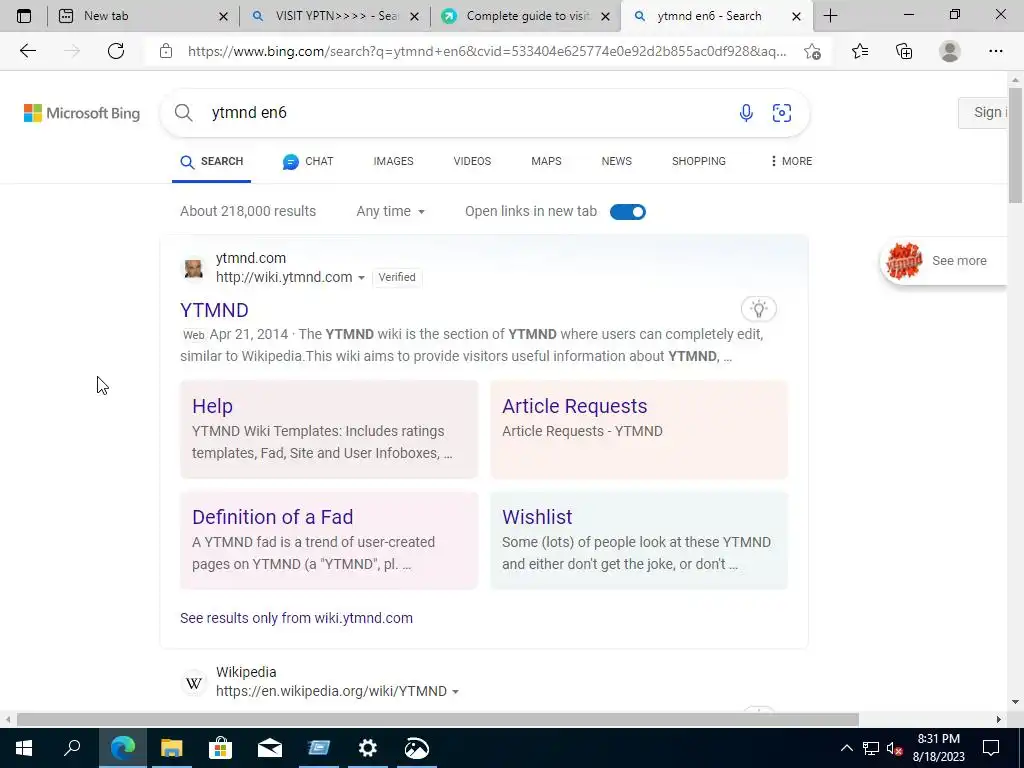Open the Settings gear in taskbar
Image resolution: width=1024 pixels, height=768 pixels.
[368, 748]
